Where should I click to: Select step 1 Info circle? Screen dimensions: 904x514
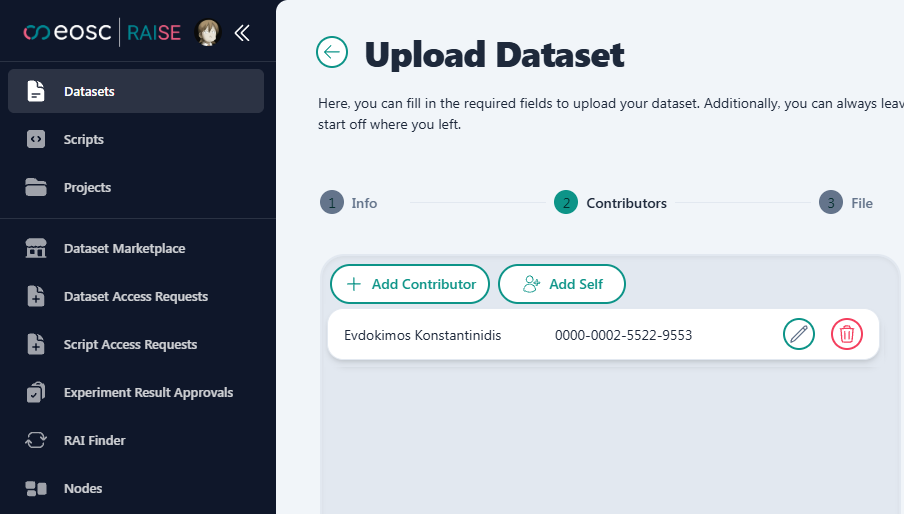(x=332, y=203)
